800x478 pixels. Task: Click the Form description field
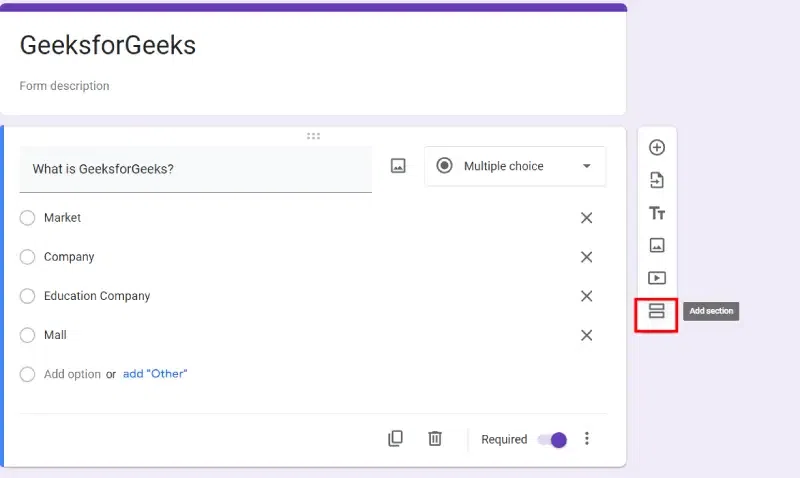tap(64, 86)
